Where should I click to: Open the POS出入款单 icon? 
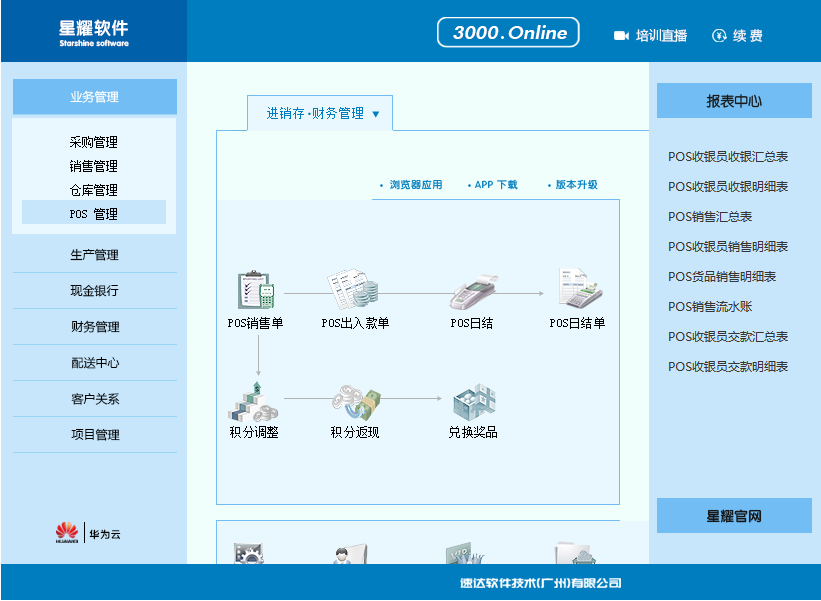tap(353, 288)
